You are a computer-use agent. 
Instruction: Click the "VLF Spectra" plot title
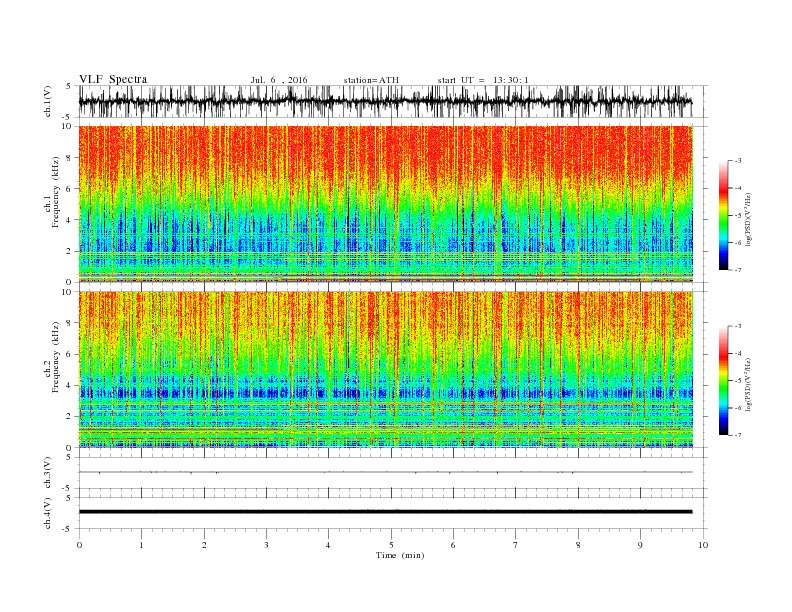tap(113, 79)
